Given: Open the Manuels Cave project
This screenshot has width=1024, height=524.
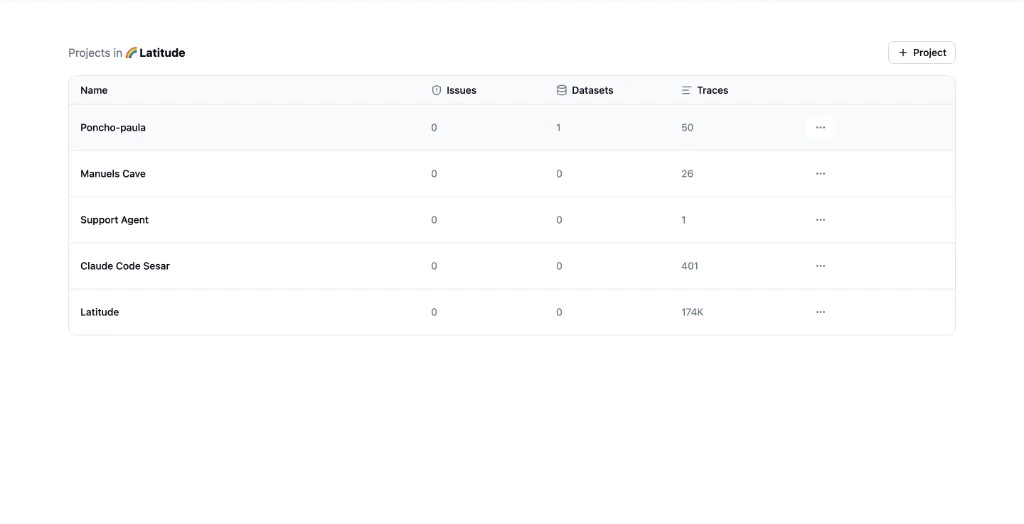Looking at the screenshot, I should (113, 174).
